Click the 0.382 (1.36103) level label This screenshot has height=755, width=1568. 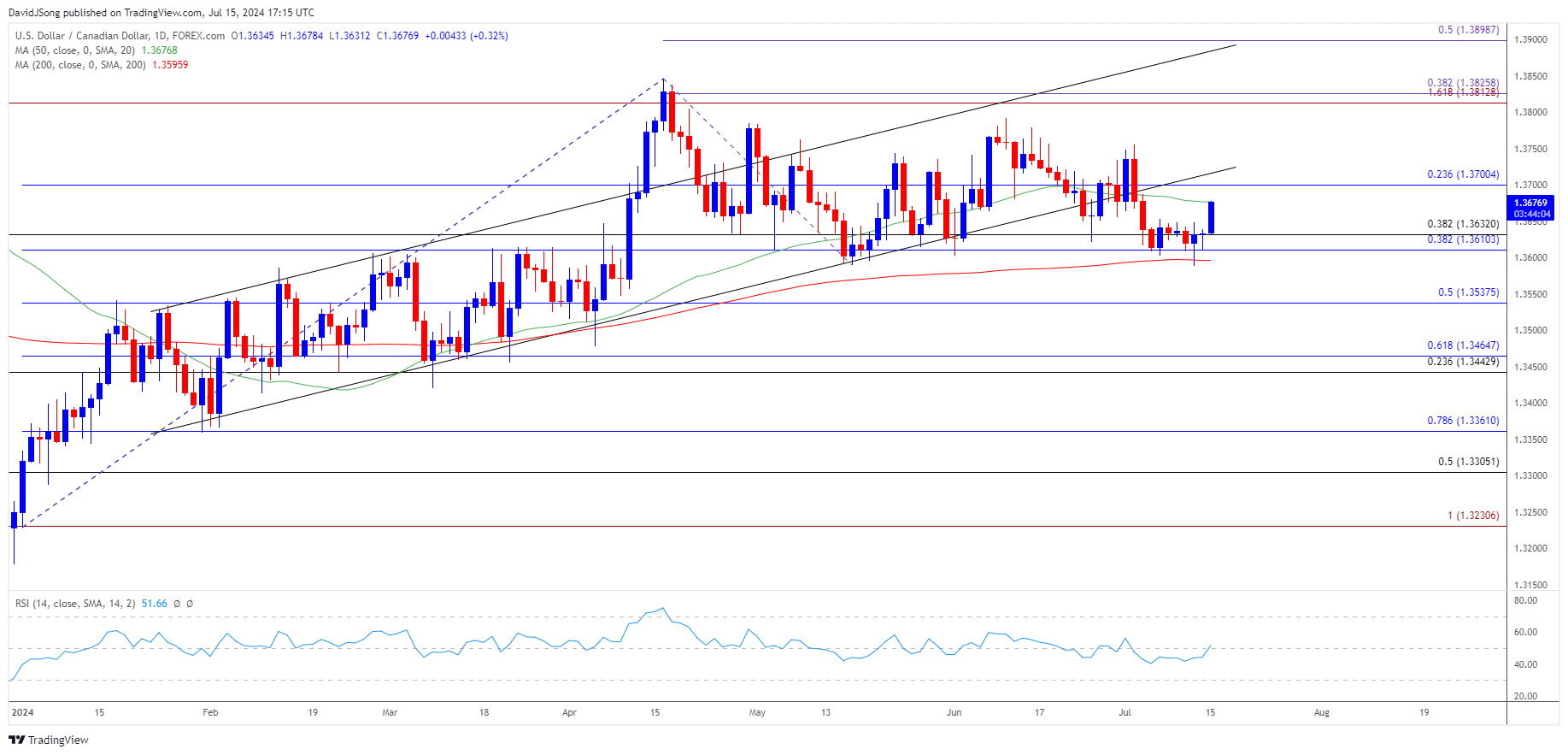tap(1463, 239)
